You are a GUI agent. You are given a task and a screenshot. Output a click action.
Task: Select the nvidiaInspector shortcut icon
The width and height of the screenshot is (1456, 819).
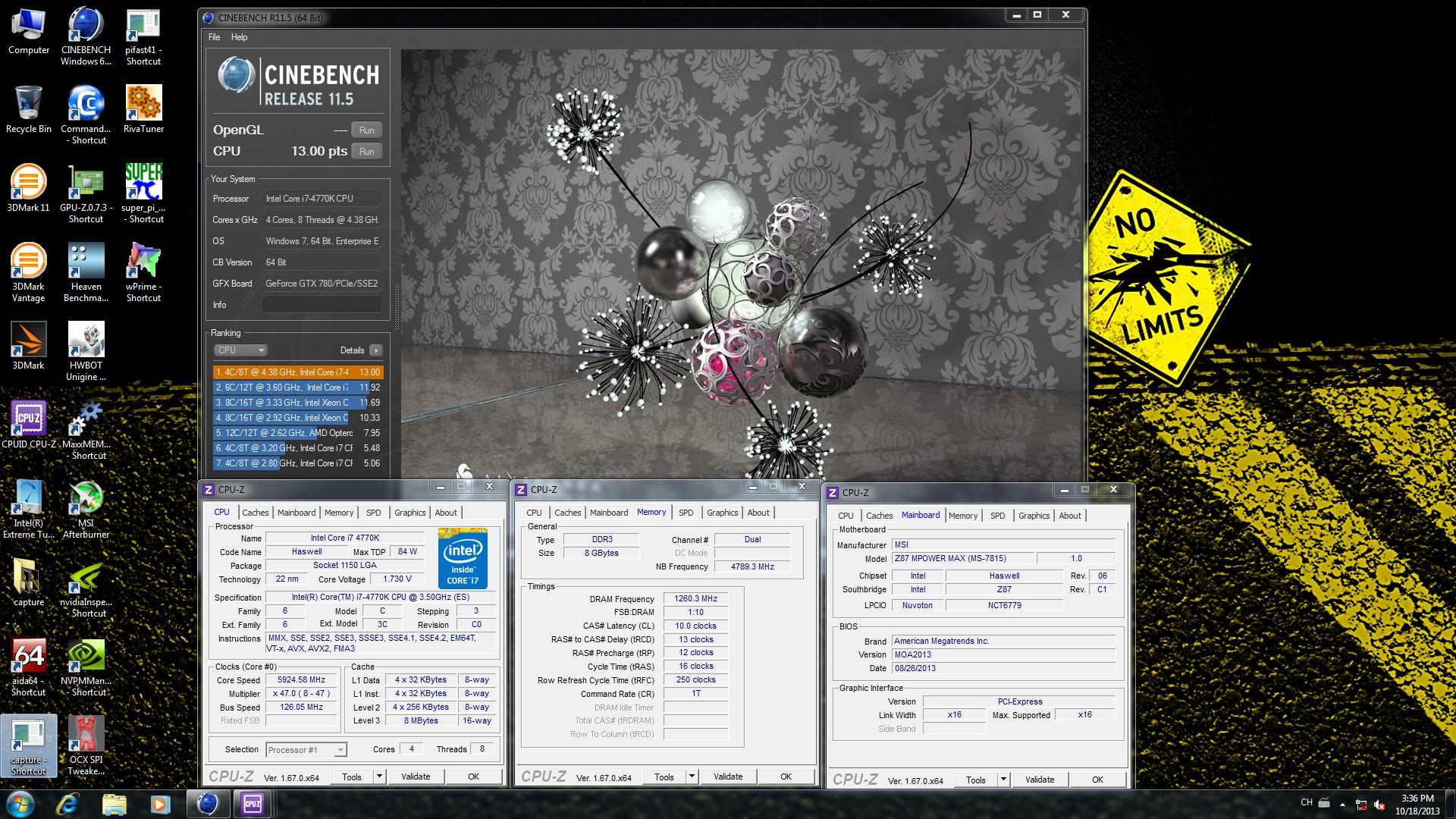[86, 588]
